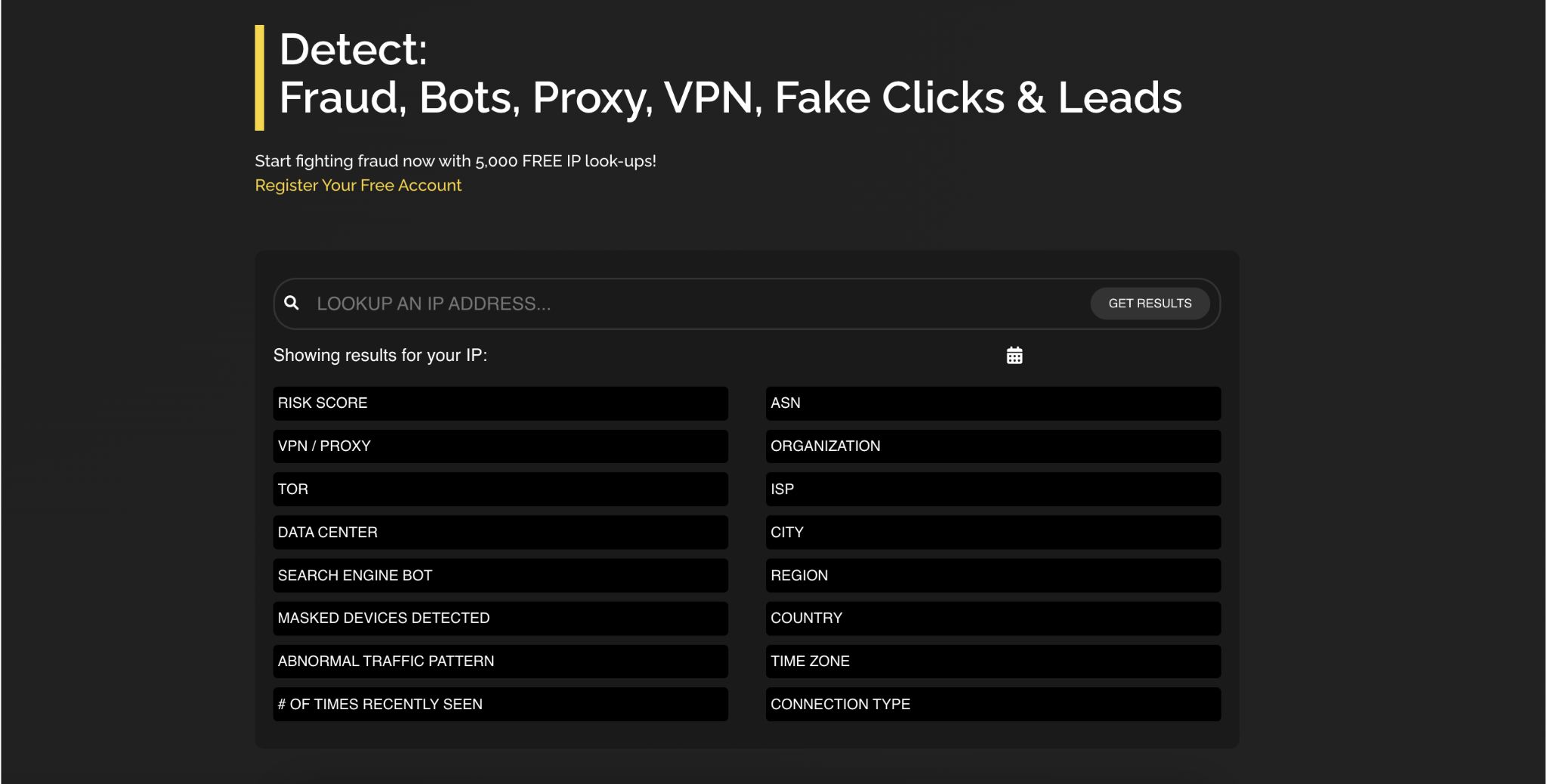
Task: Click the calendar icon
Action: (x=1014, y=355)
